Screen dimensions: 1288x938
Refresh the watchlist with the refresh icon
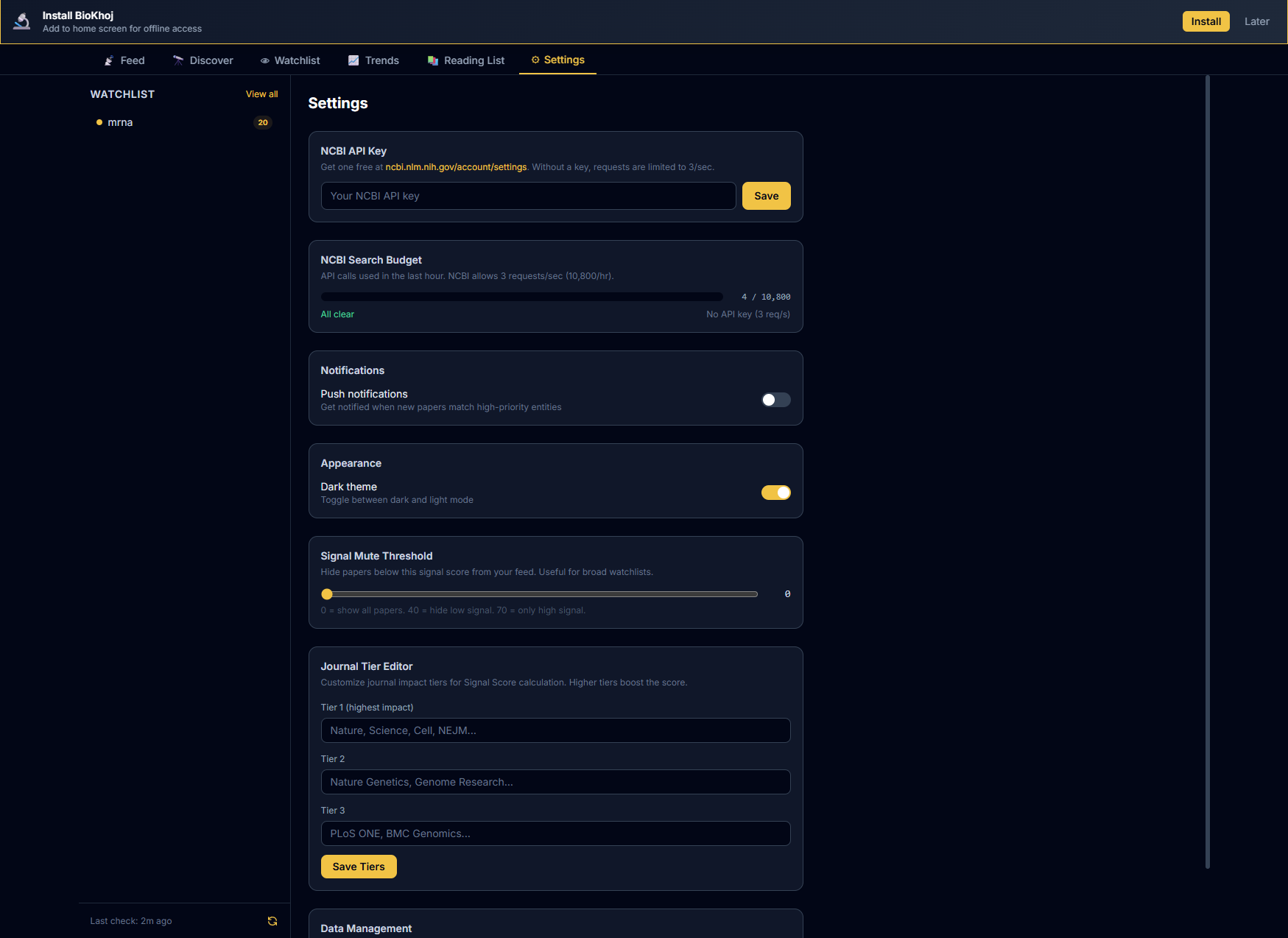pos(272,920)
